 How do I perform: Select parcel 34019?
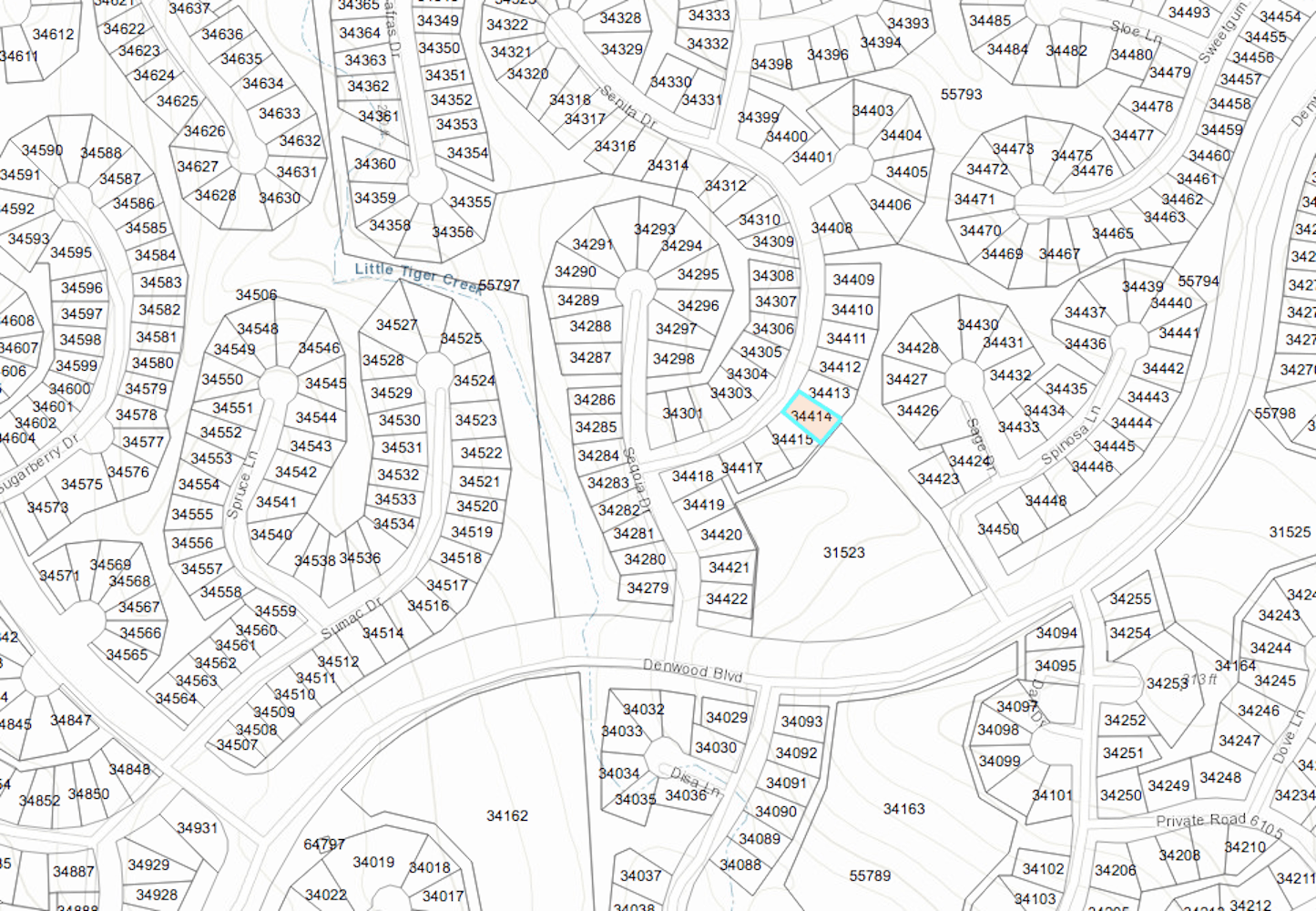(x=373, y=862)
